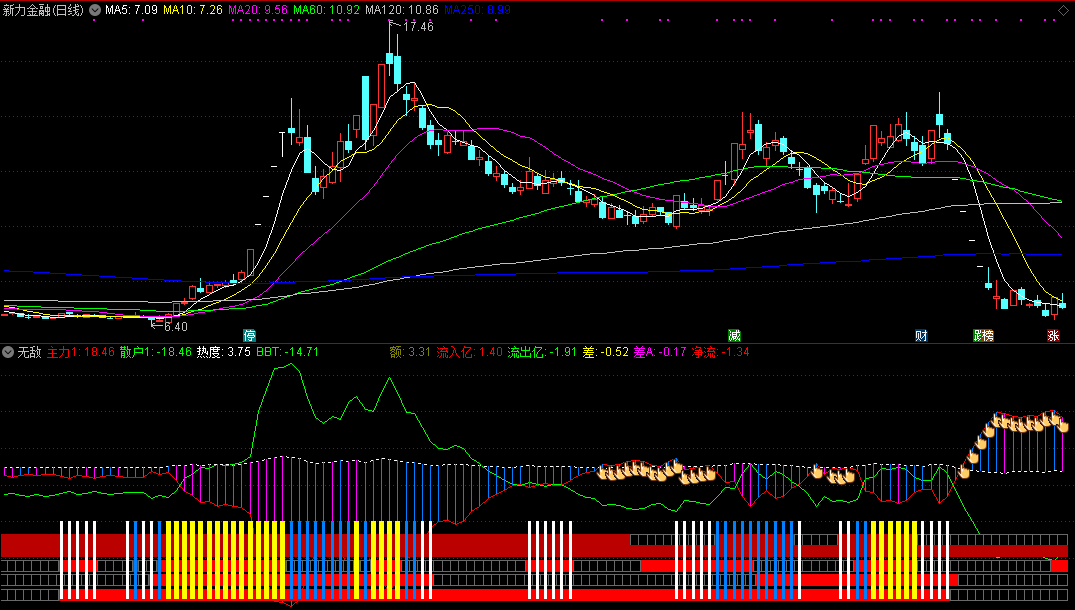Image resolution: width=1075 pixels, height=610 pixels.
Task: Click the MA5: 7.09 label
Action: [x=131, y=10]
